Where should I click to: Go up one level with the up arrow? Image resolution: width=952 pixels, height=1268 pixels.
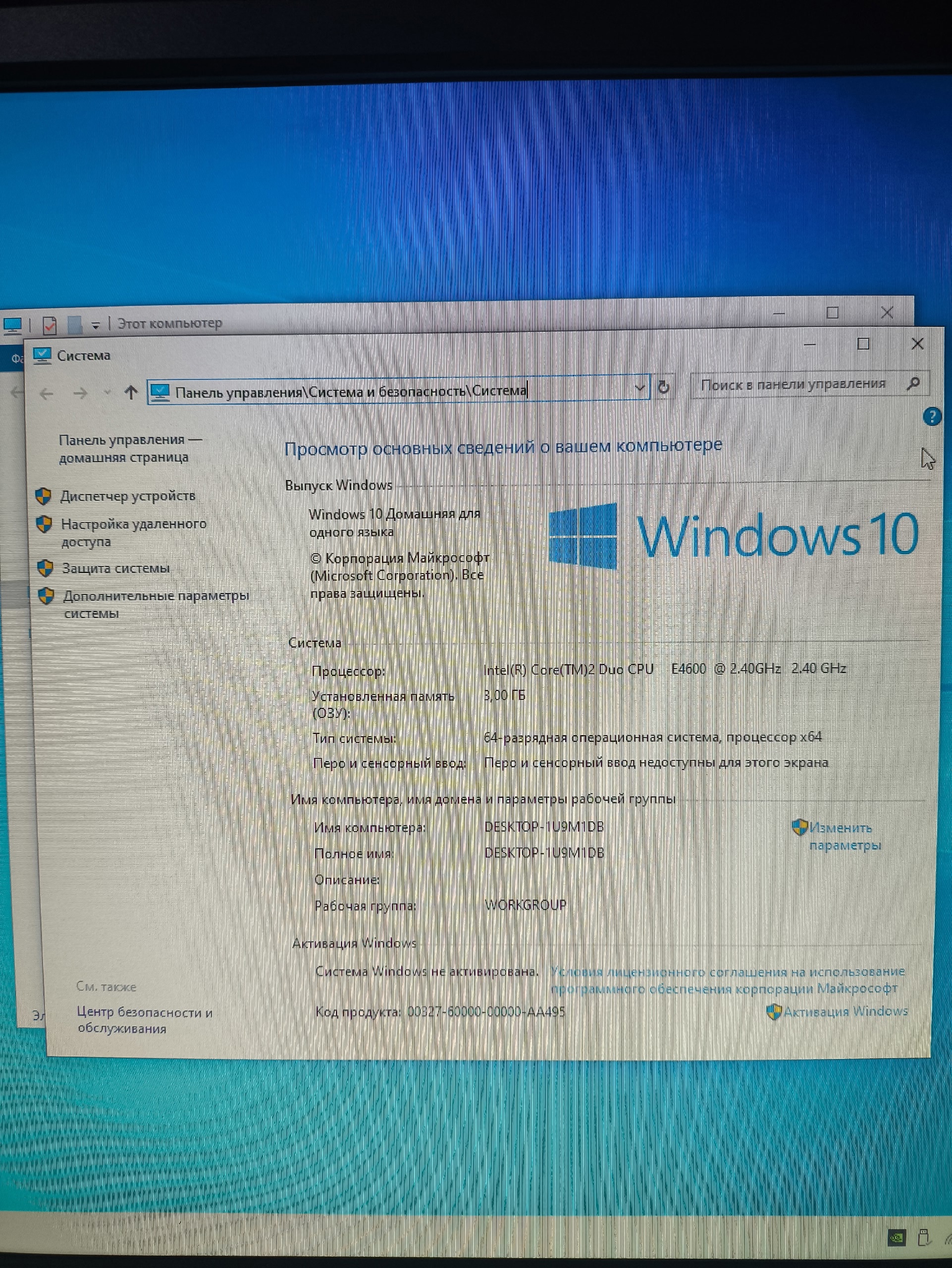point(131,393)
